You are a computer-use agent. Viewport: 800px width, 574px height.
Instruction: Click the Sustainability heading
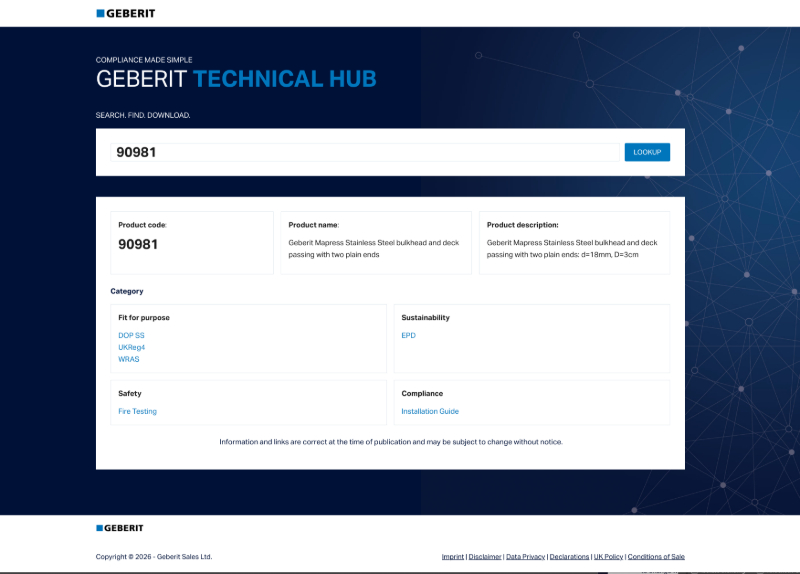tap(426, 317)
